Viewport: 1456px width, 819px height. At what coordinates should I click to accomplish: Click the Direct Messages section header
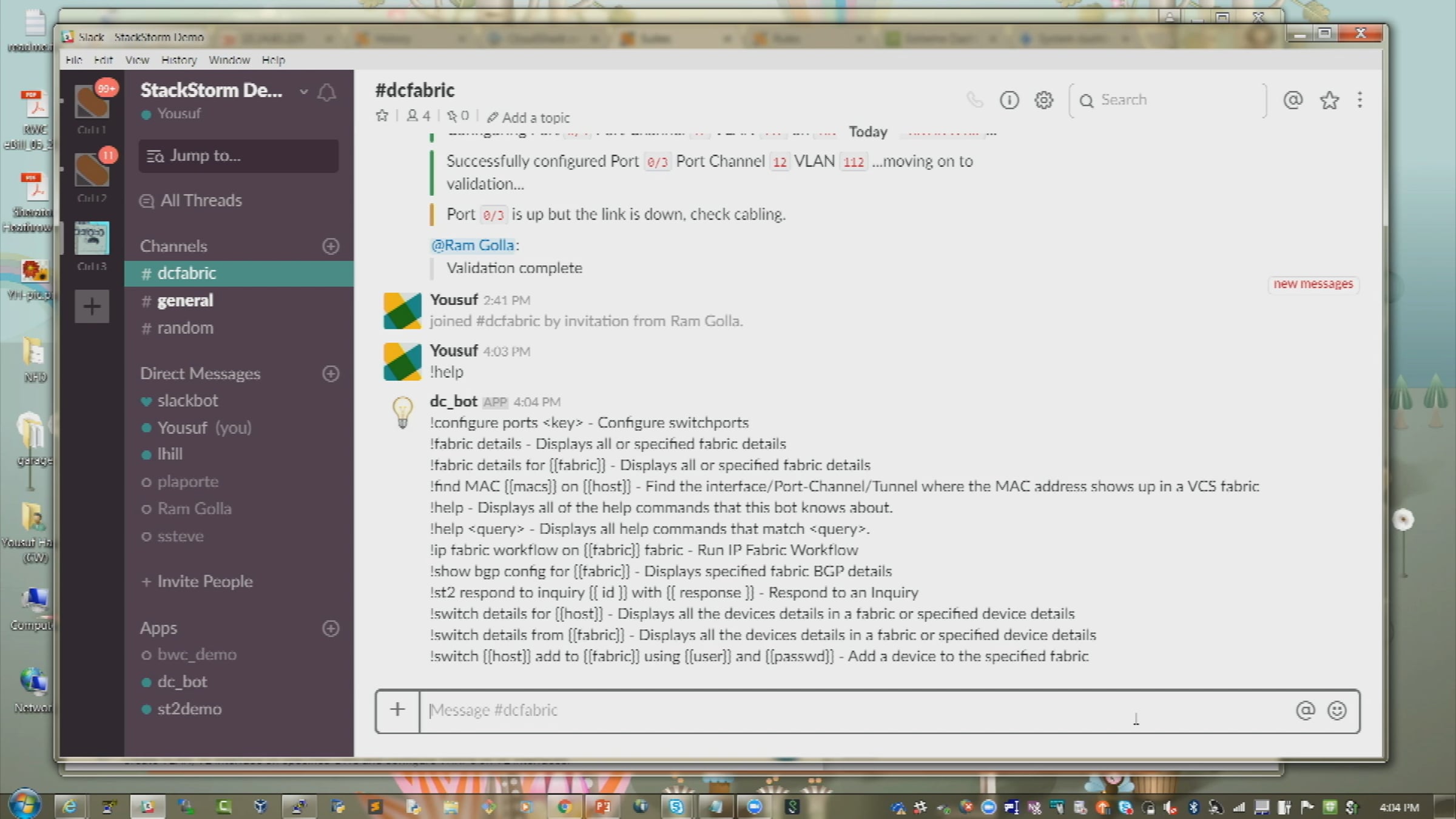click(x=200, y=374)
